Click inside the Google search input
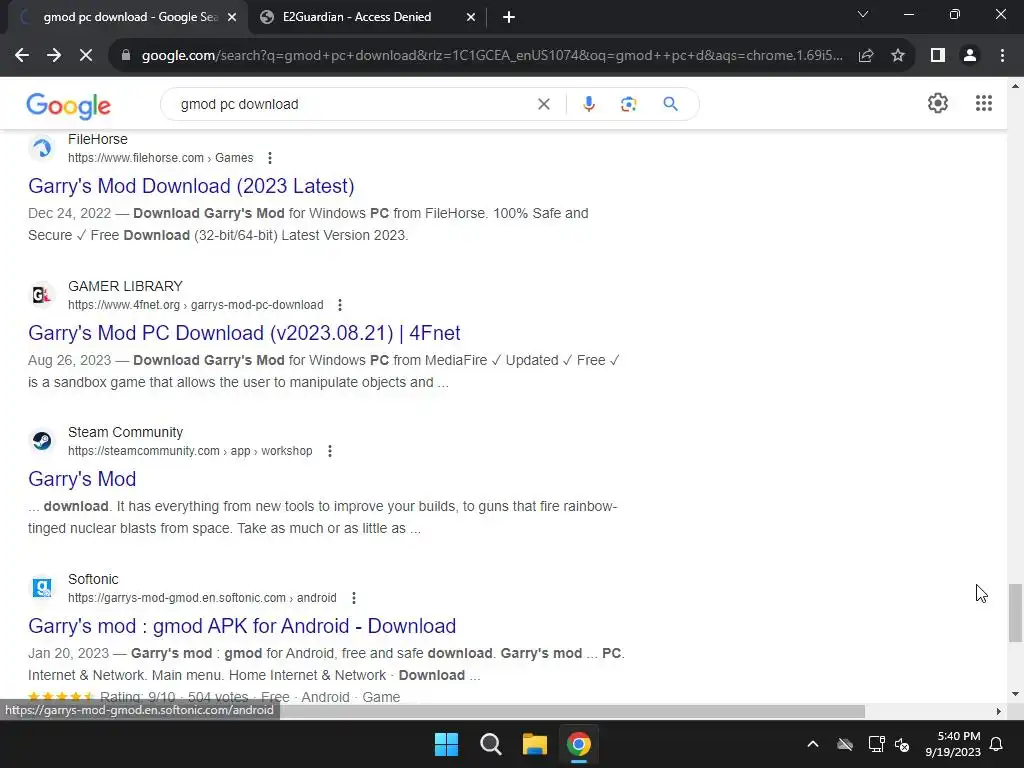 coord(353,104)
